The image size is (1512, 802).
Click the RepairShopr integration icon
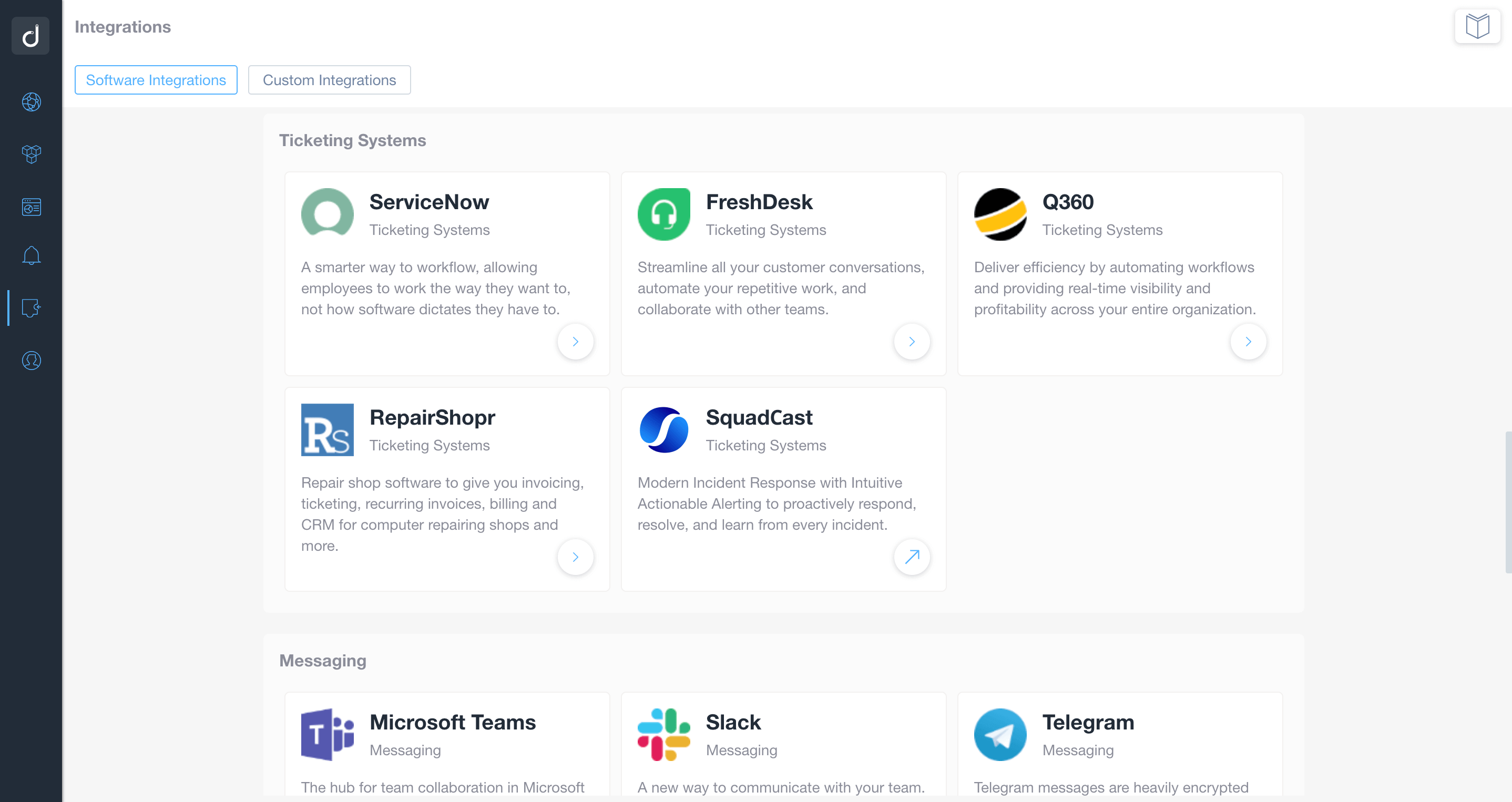pyautogui.click(x=327, y=429)
